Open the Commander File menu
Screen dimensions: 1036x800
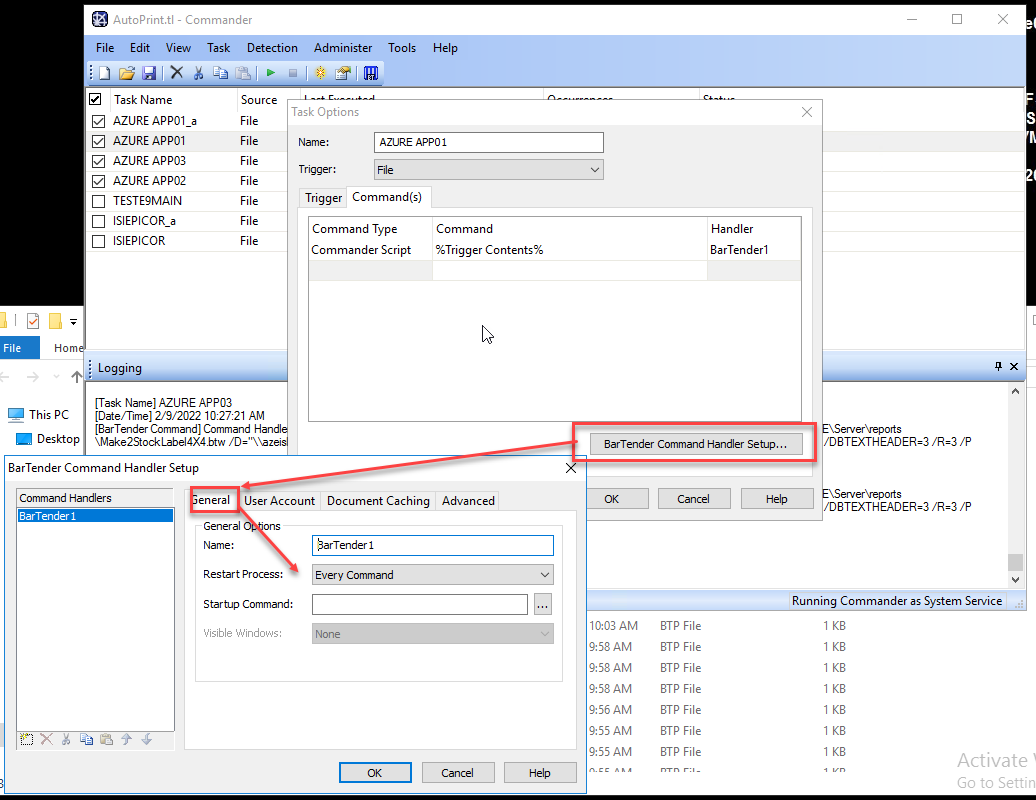tap(105, 48)
